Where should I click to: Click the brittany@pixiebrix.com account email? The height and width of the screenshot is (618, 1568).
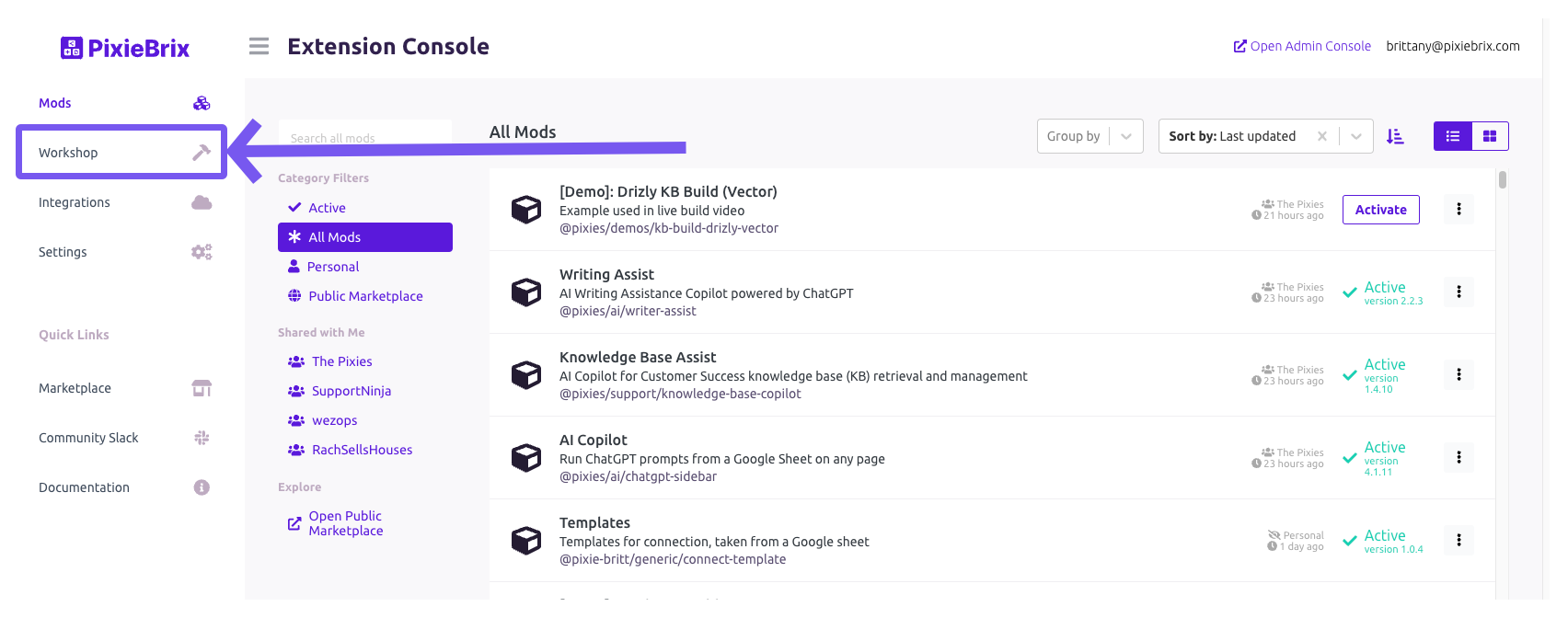coord(1453,46)
